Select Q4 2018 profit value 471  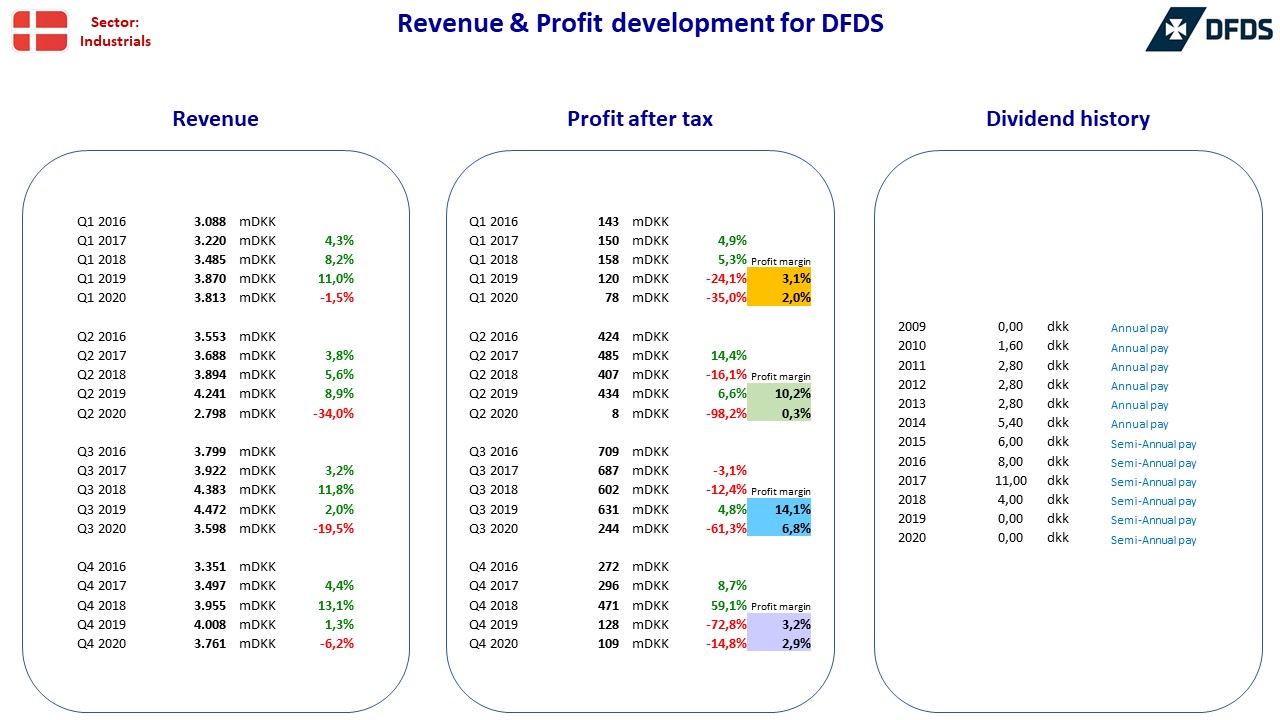point(608,605)
